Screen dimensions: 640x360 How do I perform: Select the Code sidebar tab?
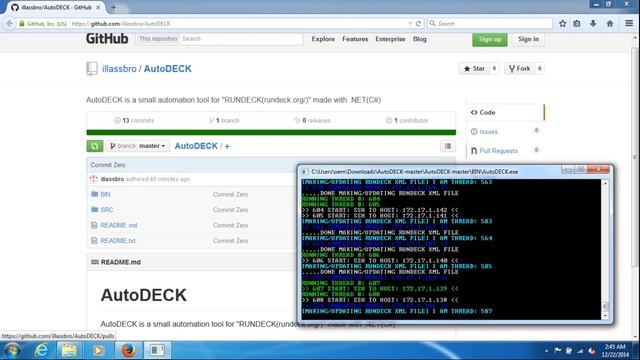(x=505, y=112)
